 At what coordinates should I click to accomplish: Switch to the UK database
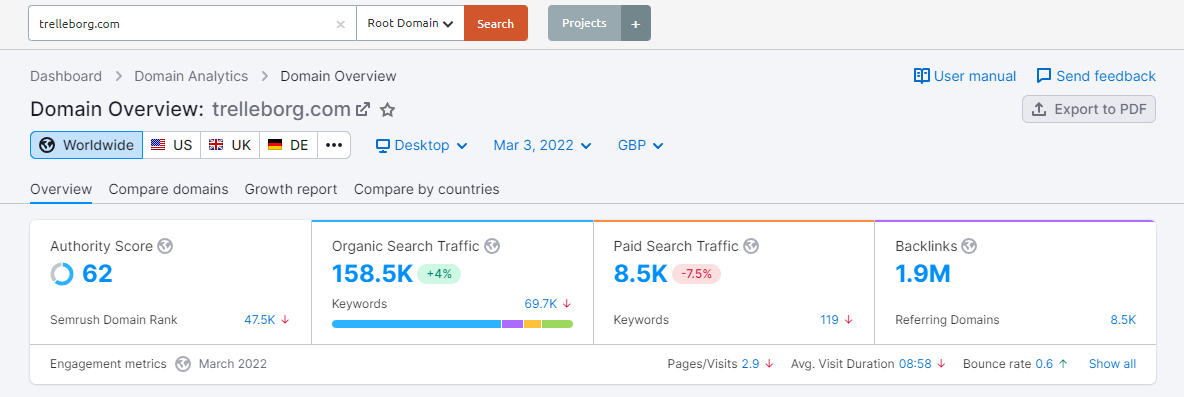[230, 145]
